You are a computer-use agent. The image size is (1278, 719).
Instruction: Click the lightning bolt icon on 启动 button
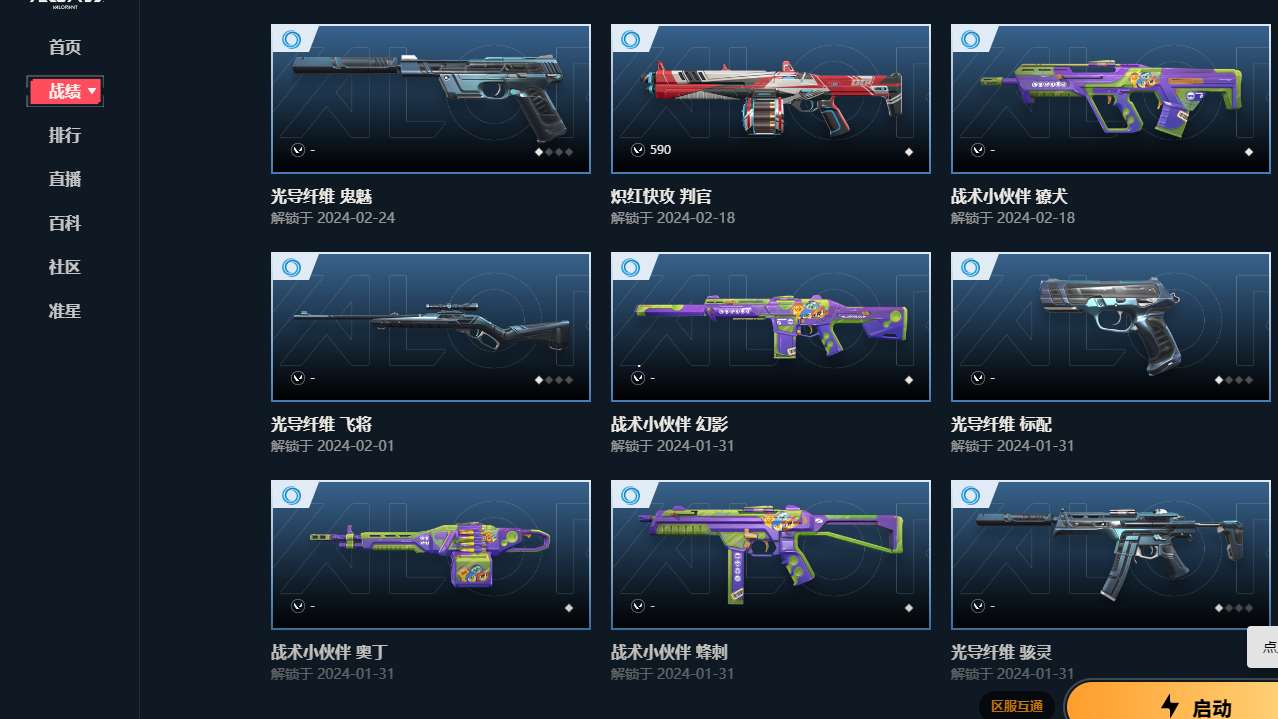(x=1170, y=706)
